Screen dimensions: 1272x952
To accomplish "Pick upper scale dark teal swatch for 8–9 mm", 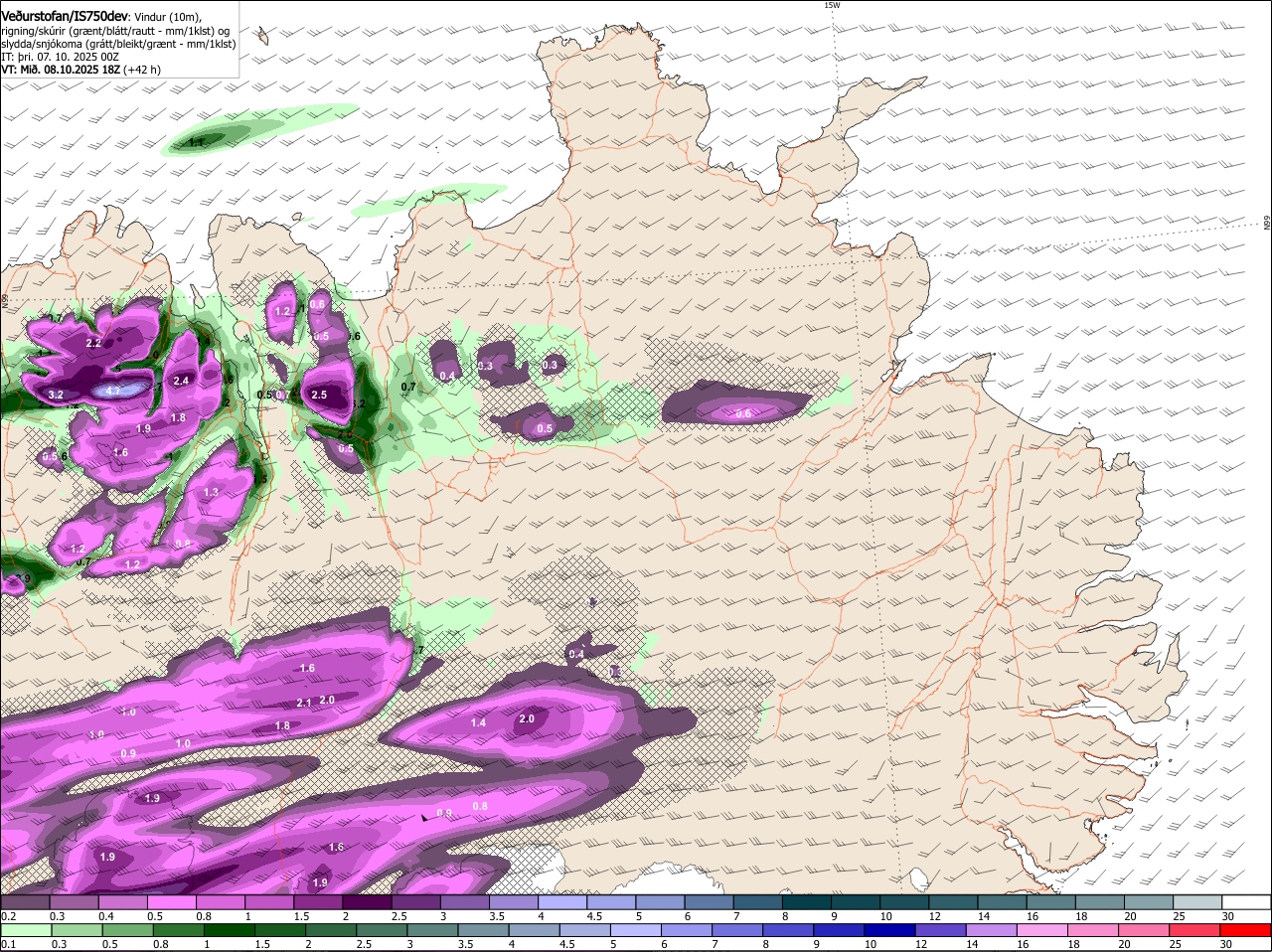I will point(807,901).
